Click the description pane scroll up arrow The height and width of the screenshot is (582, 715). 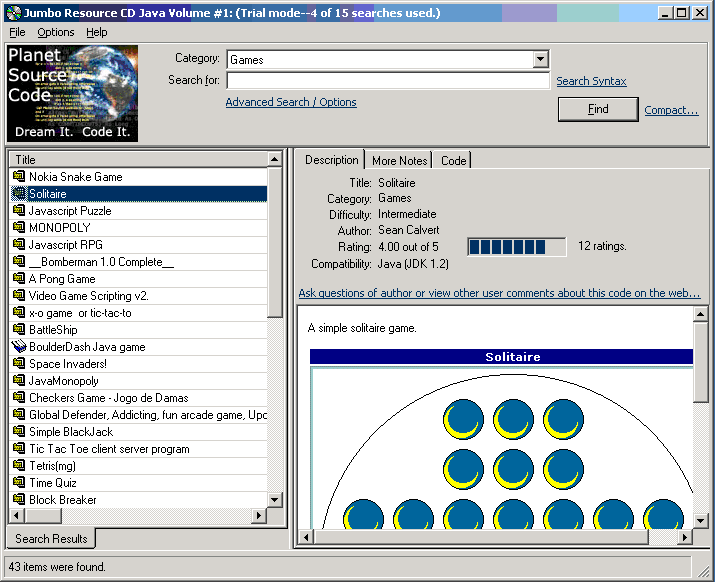(700, 314)
